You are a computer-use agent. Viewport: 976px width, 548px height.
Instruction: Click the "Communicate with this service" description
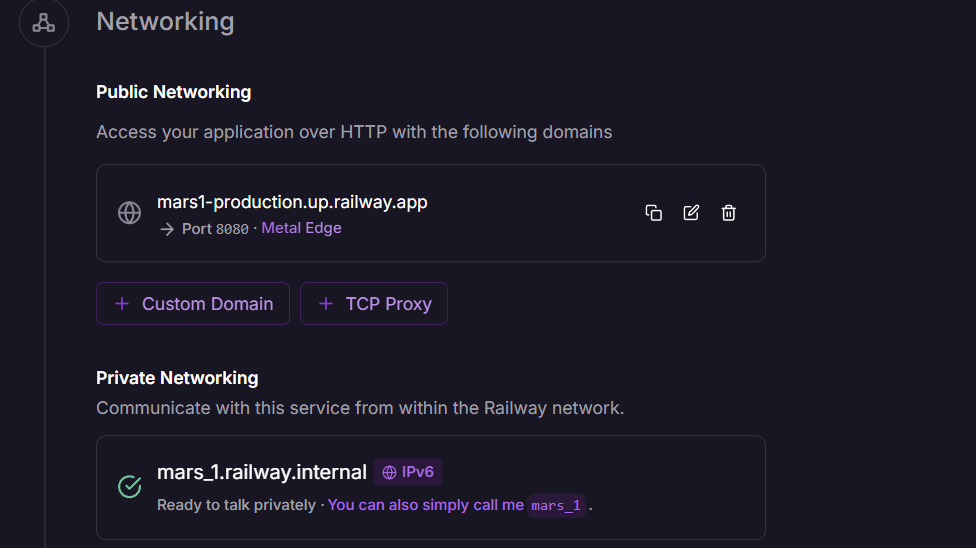[x=360, y=409]
